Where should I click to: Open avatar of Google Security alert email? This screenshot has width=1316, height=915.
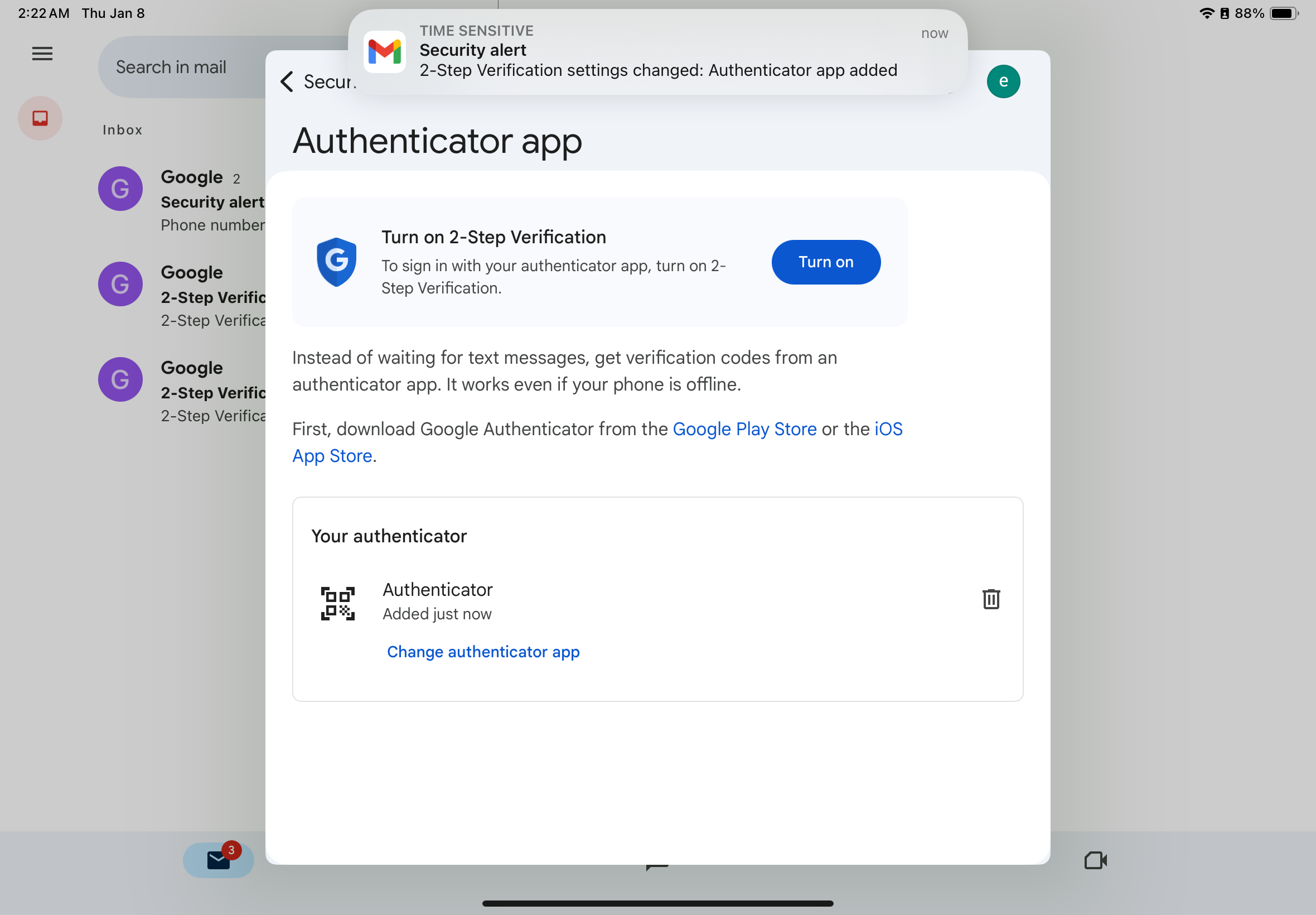click(x=120, y=189)
